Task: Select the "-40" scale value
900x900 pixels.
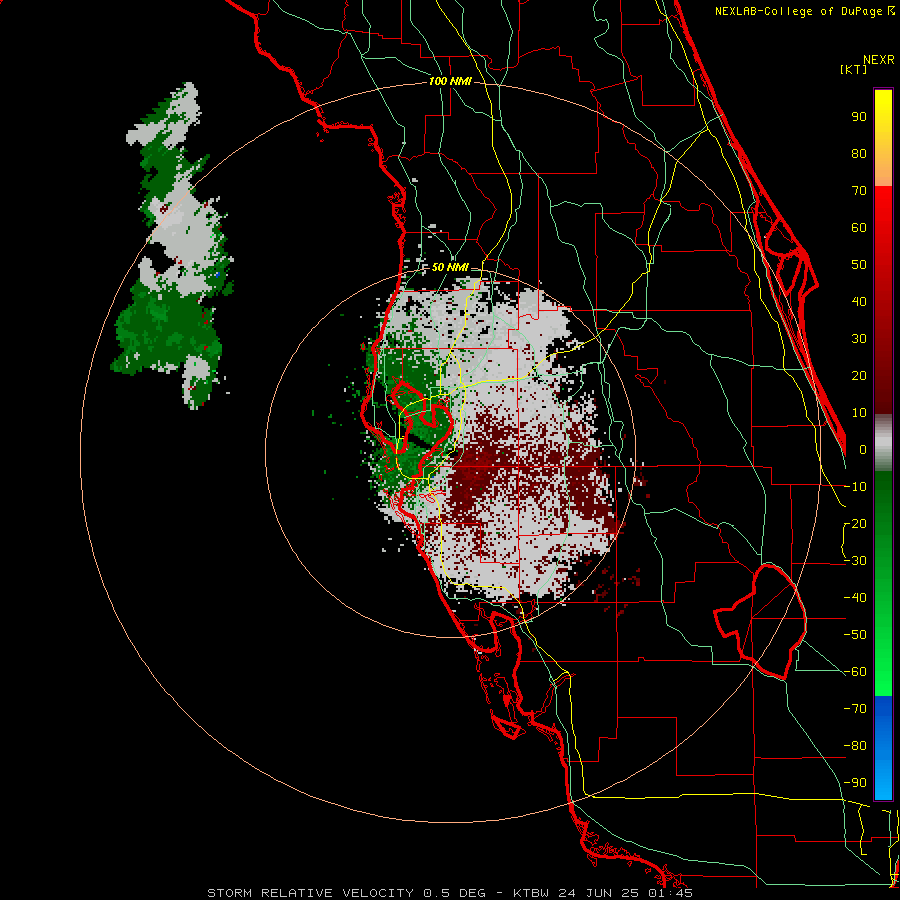Action: tap(855, 598)
